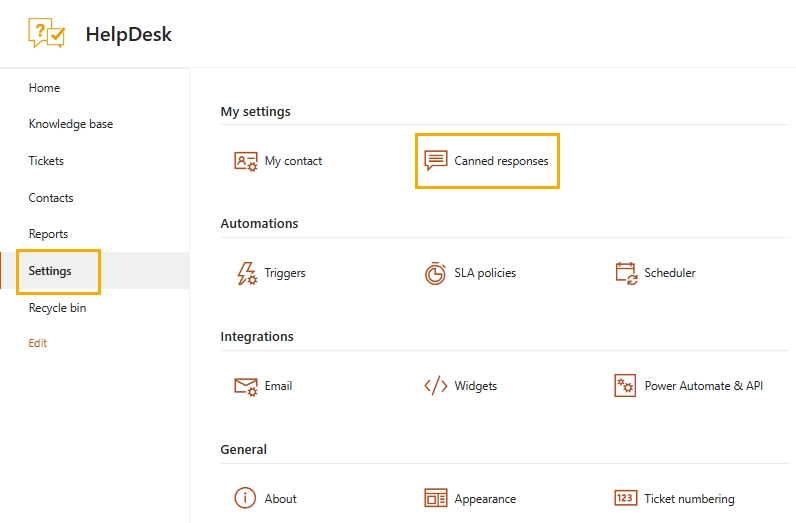The width and height of the screenshot is (796, 523).
Task: Go to Triggers label
Action: (285, 273)
